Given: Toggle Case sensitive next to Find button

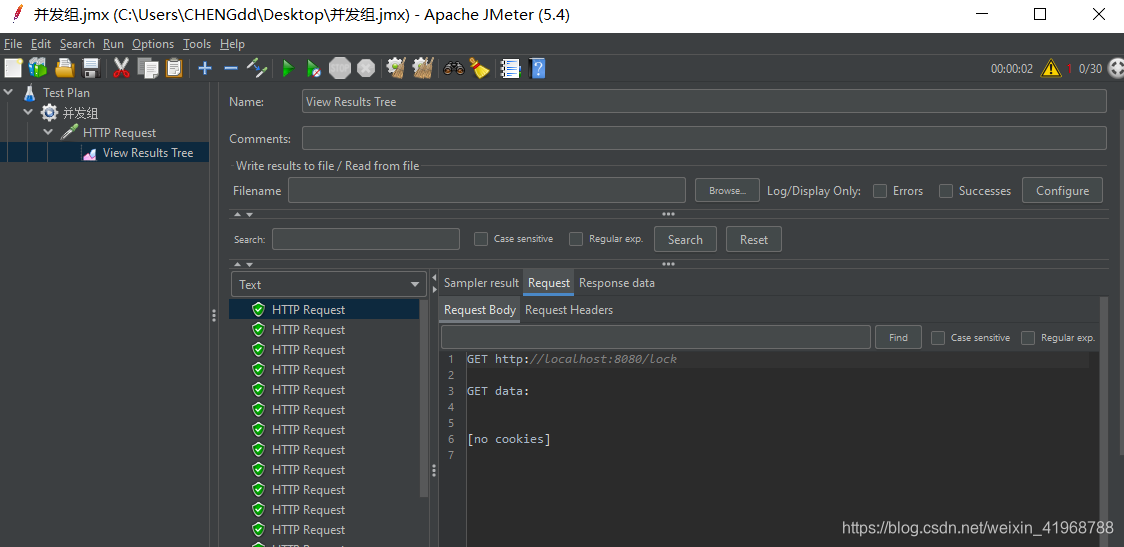Looking at the screenshot, I should click(x=938, y=338).
